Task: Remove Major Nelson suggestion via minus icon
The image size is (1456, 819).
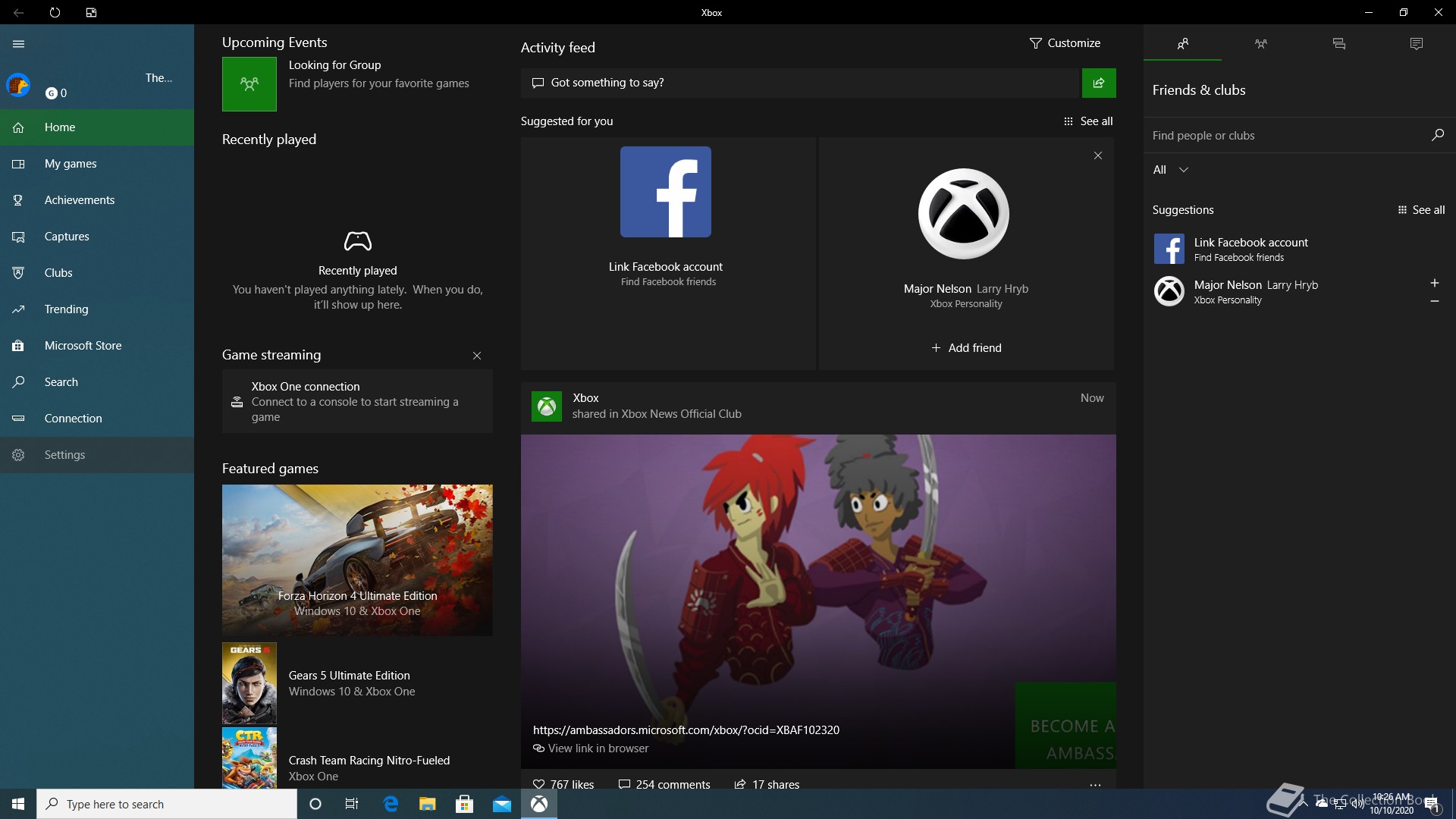Action: 1435,301
